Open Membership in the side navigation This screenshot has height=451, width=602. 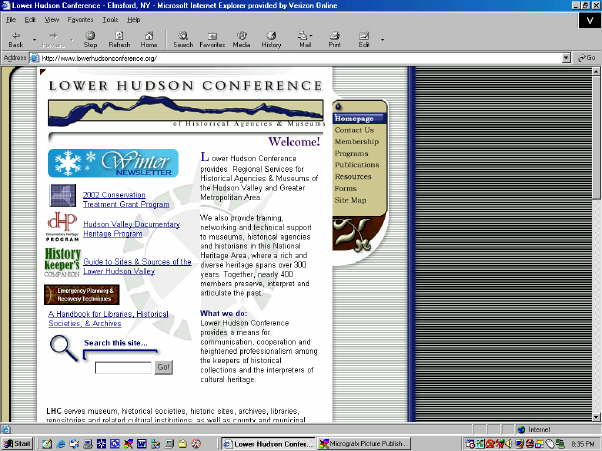(357, 142)
